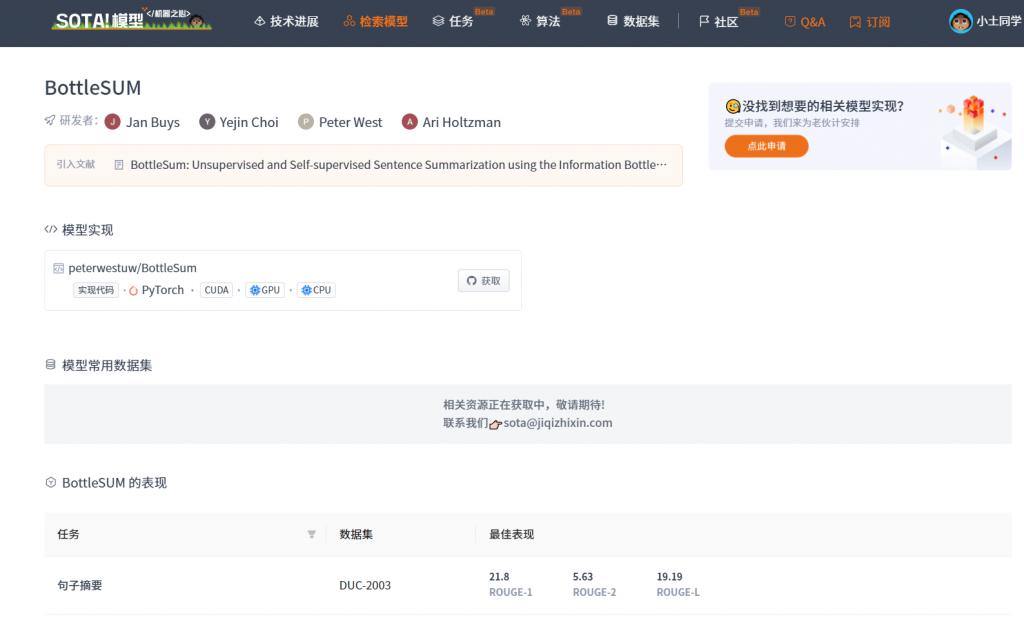Select the GPU tag

[265, 290]
